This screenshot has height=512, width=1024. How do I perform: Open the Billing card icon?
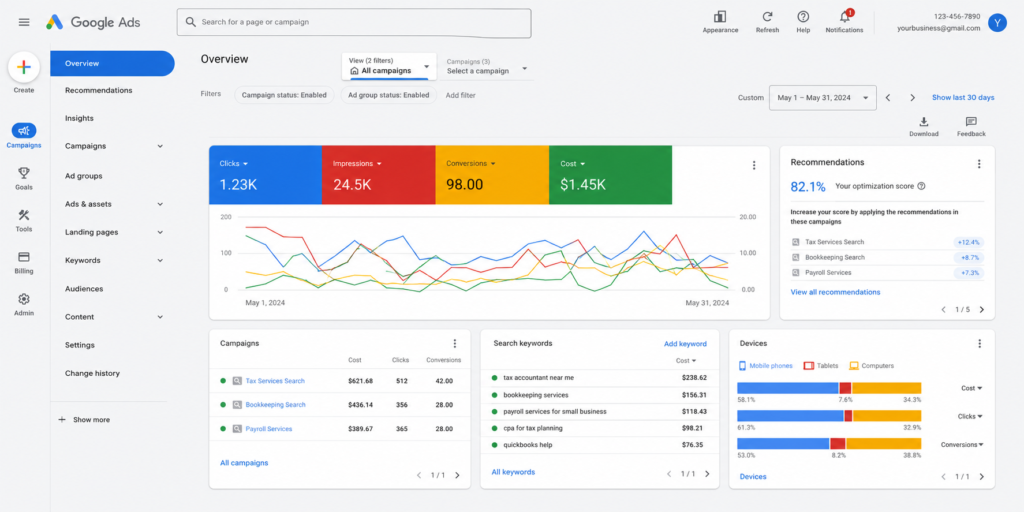[x=24, y=257]
